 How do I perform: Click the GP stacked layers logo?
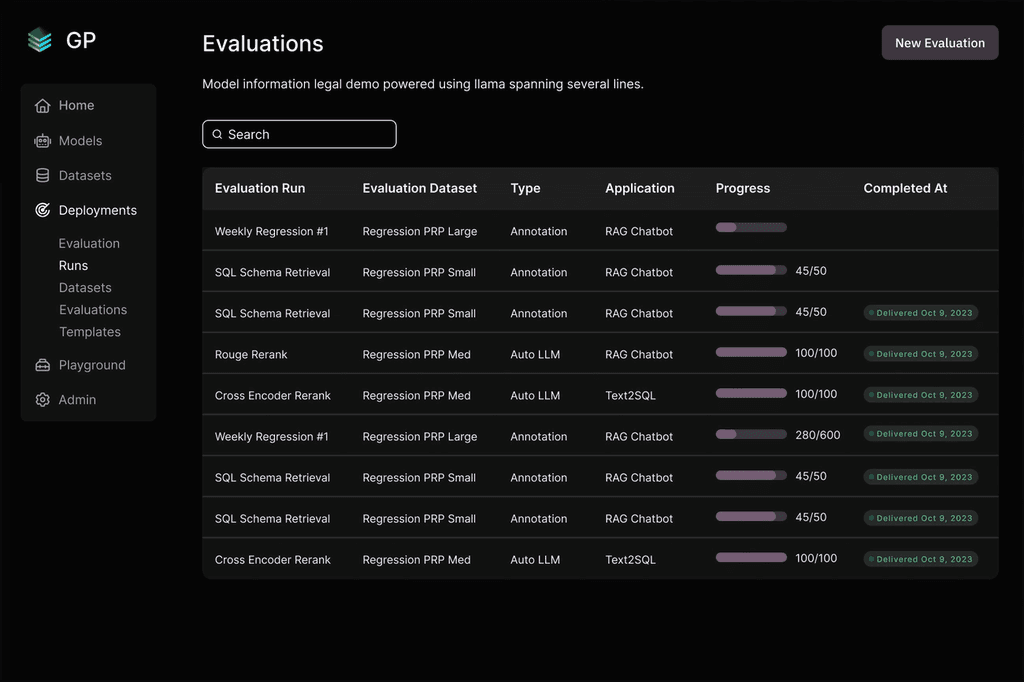coord(40,40)
